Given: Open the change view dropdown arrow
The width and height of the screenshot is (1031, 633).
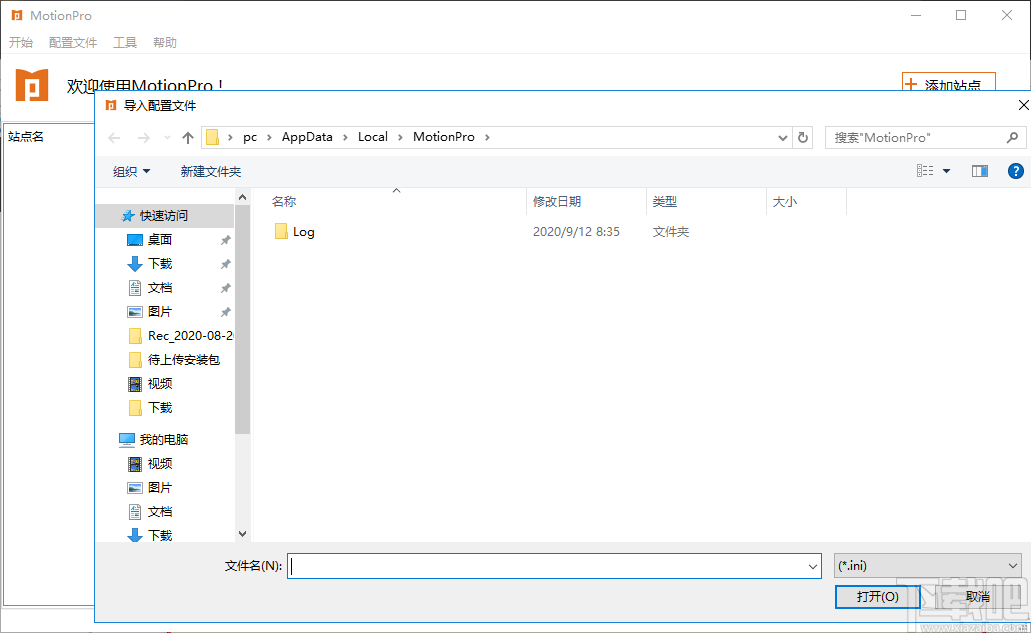Looking at the screenshot, I should click(x=944, y=171).
